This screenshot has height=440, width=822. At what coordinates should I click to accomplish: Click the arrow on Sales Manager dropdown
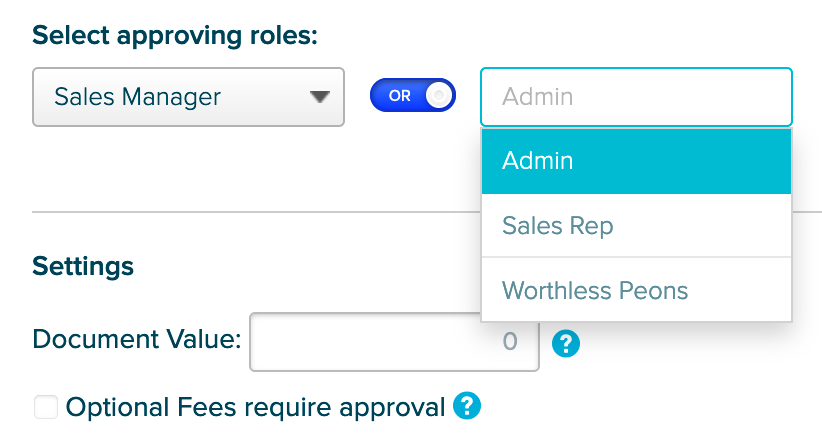319,97
